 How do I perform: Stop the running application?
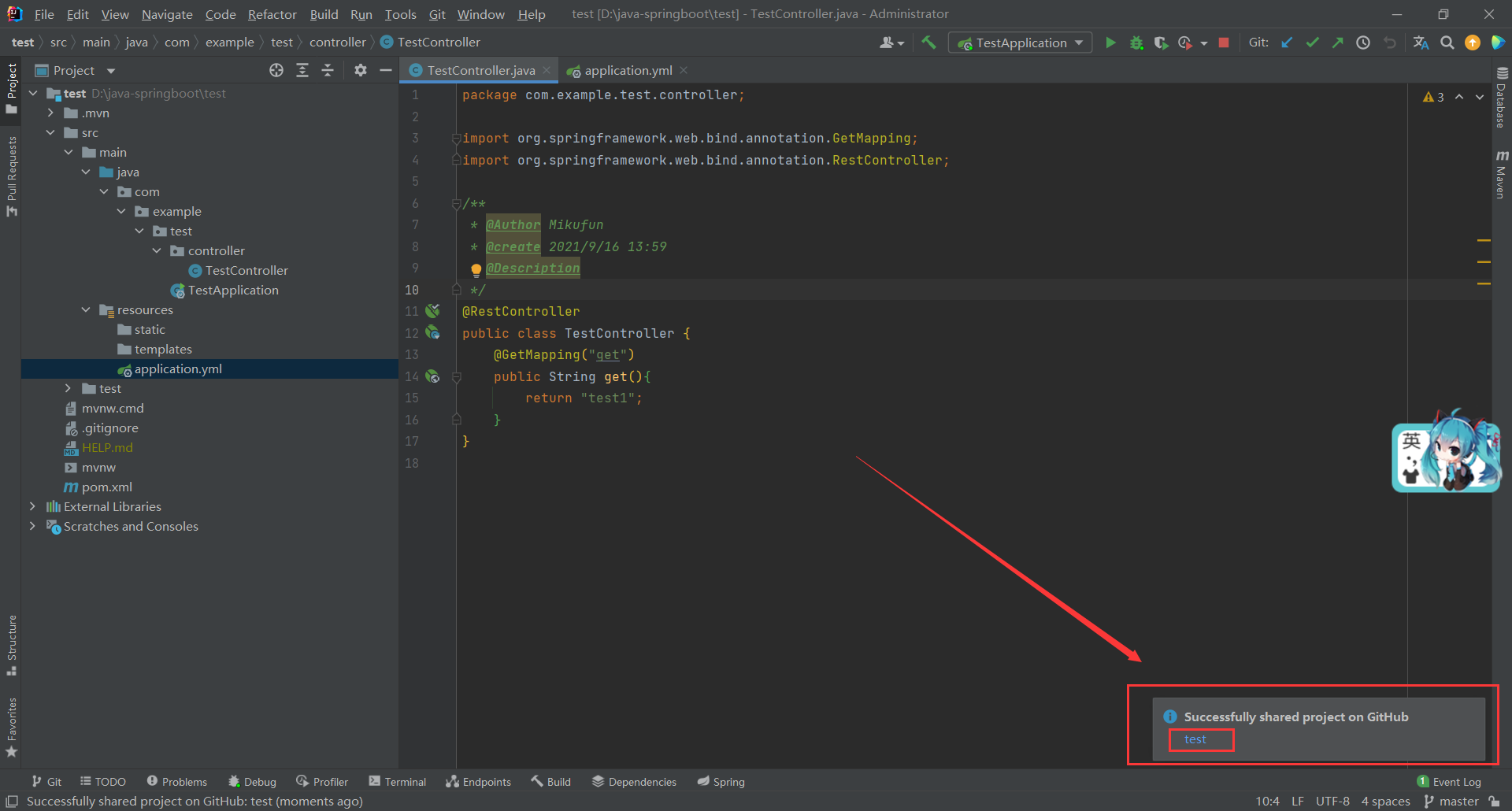coord(1224,43)
